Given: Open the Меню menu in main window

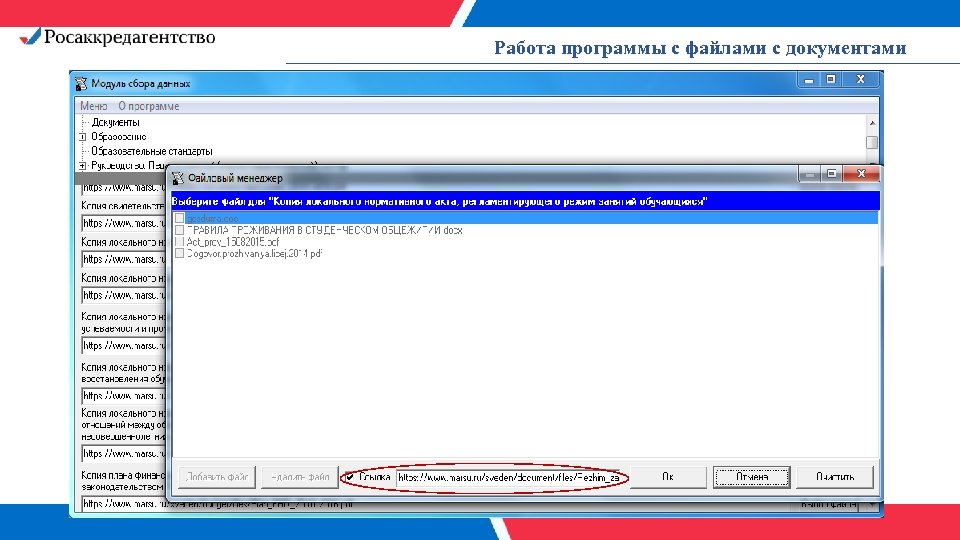Looking at the screenshot, I should tap(93, 106).
